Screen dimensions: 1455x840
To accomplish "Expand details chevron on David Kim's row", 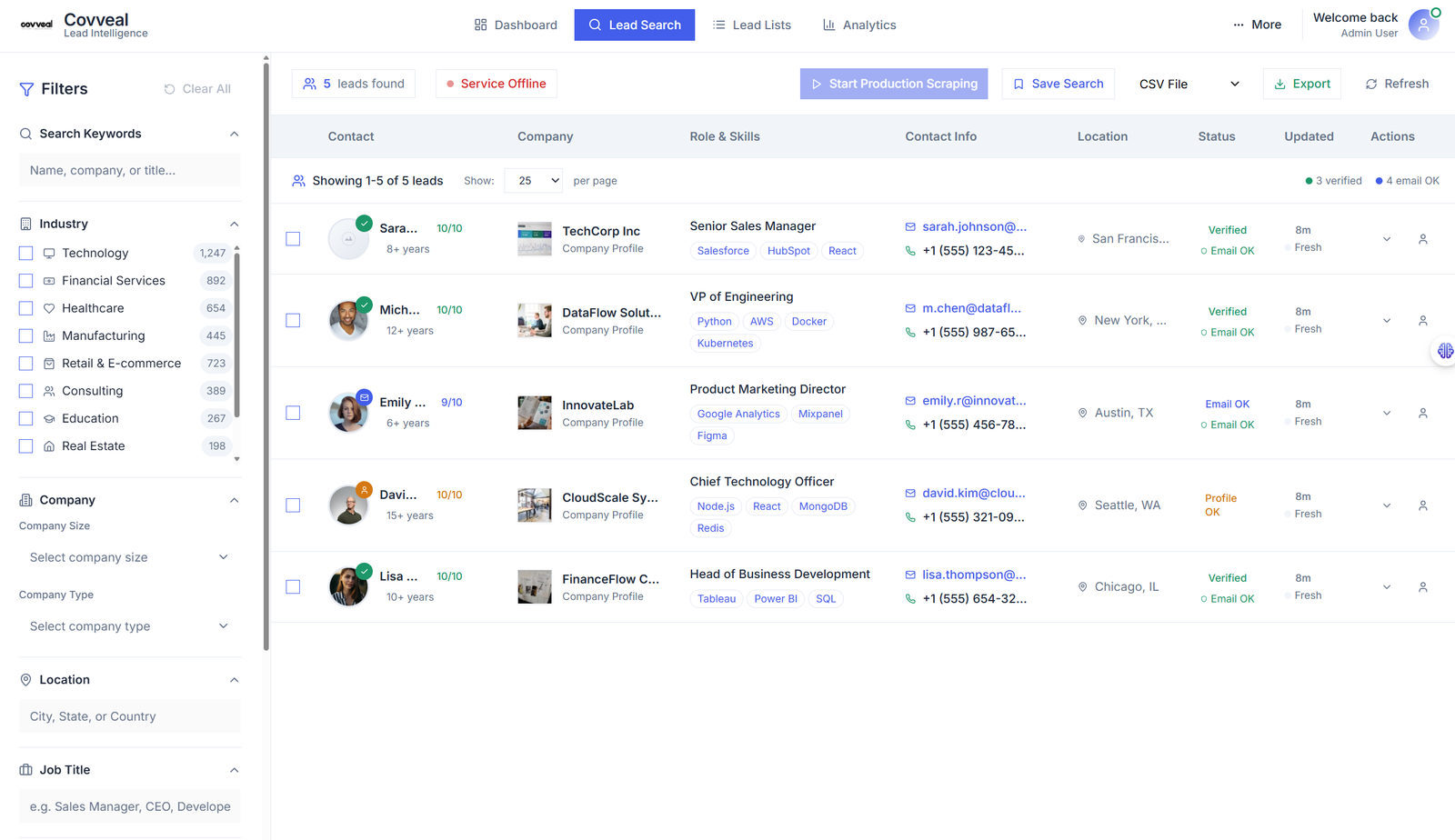I will [1386, 505].
